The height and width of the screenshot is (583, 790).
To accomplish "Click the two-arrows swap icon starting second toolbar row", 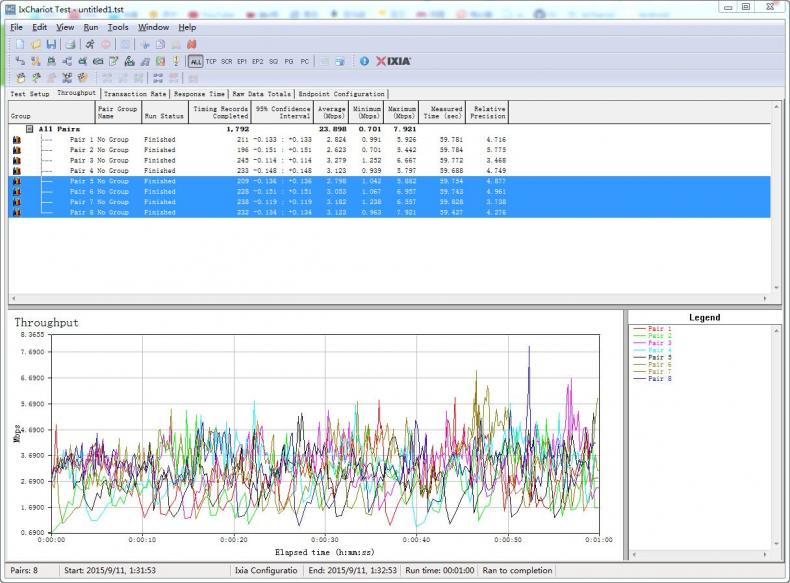I will click(20, 61).
